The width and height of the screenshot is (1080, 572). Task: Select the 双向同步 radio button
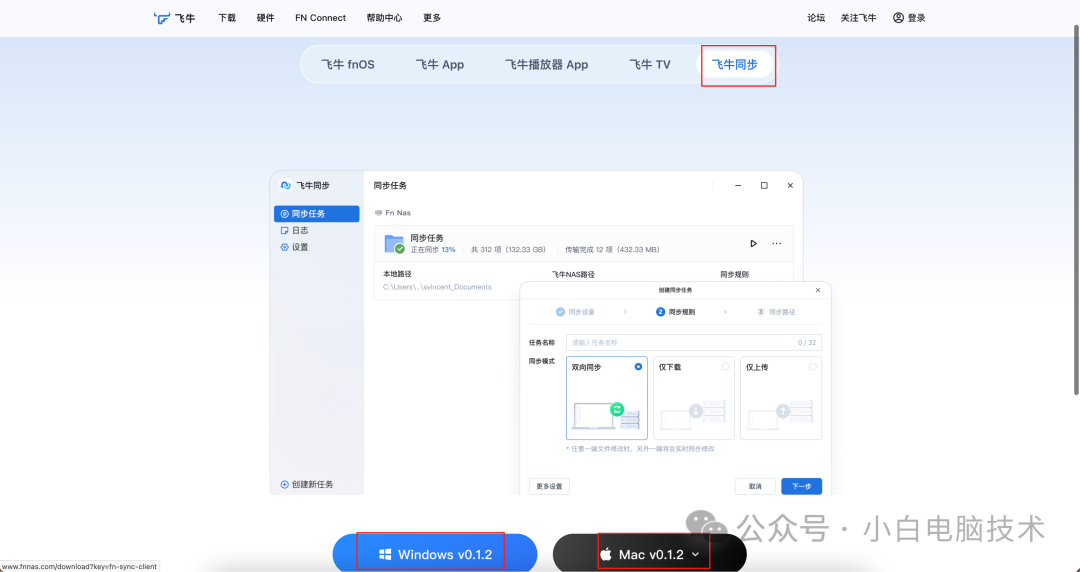[638, 367]
